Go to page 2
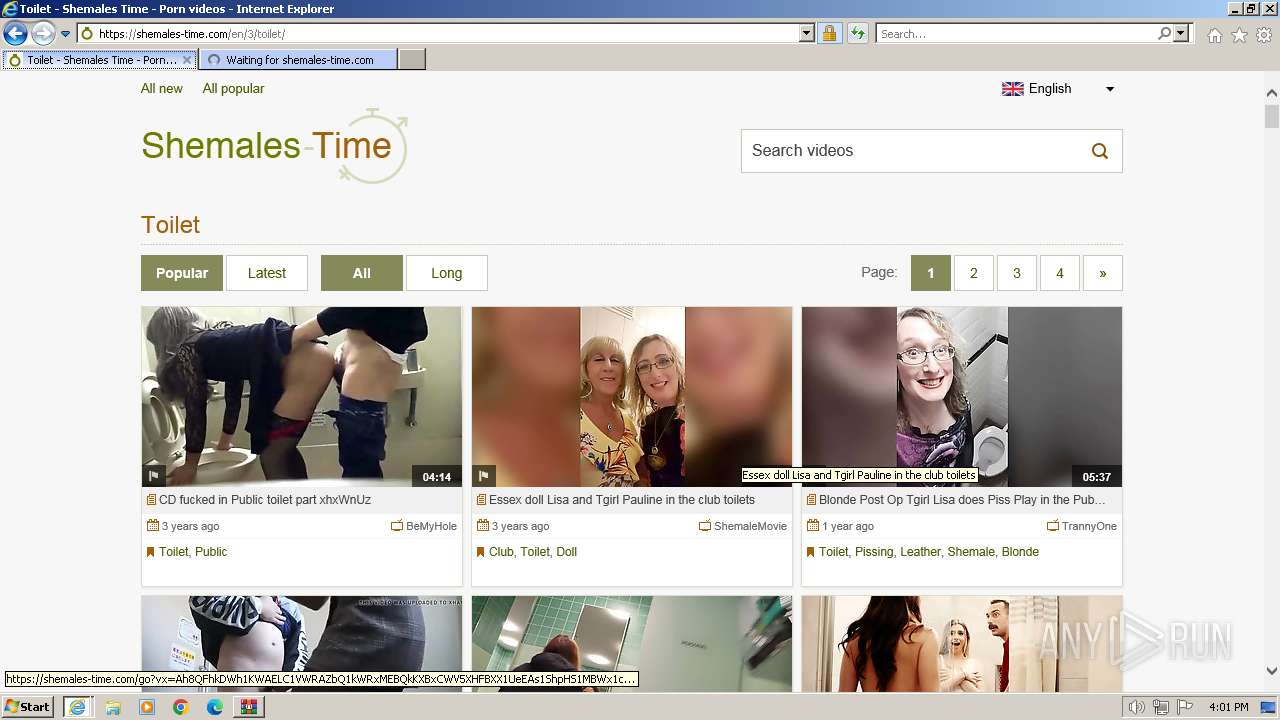The height and width of the screenshot is (720, 1280). click(x=974, y=273)
